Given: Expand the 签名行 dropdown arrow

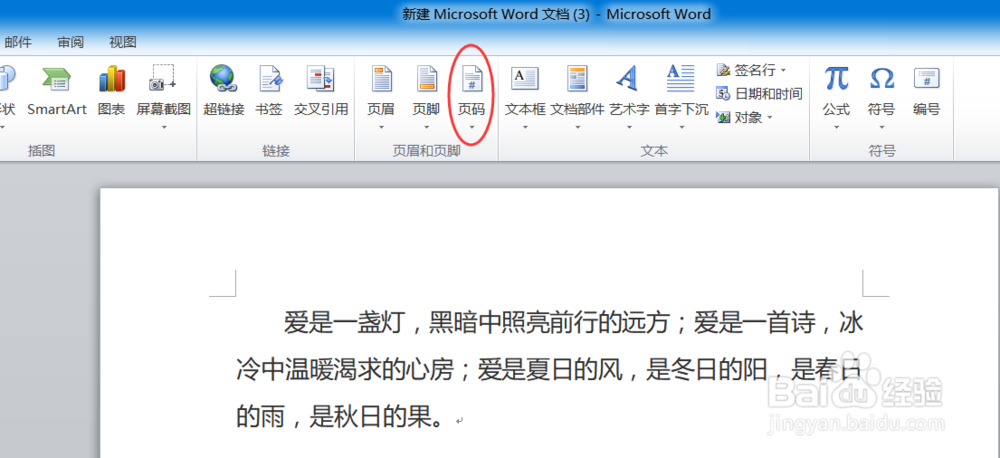Looking at the screenshot, I should pyautogui.click(x=783, y=70).
